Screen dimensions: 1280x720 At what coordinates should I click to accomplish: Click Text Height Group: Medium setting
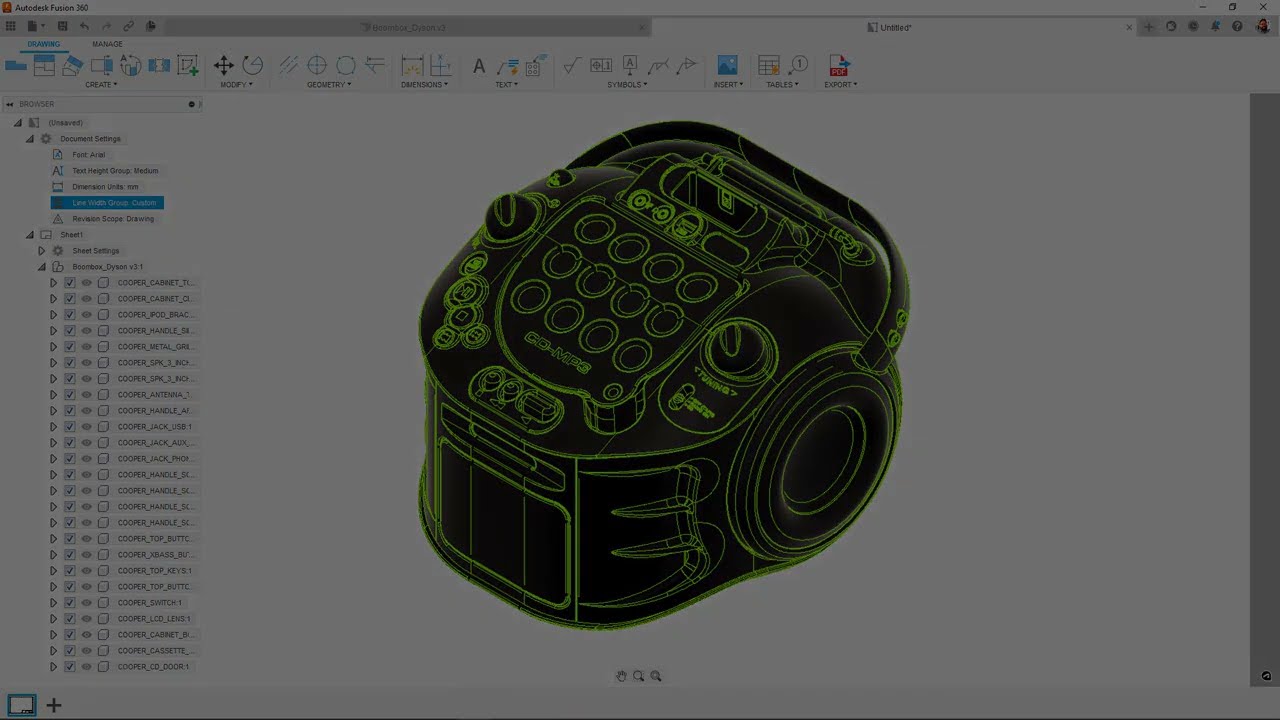tap(115, 171)
